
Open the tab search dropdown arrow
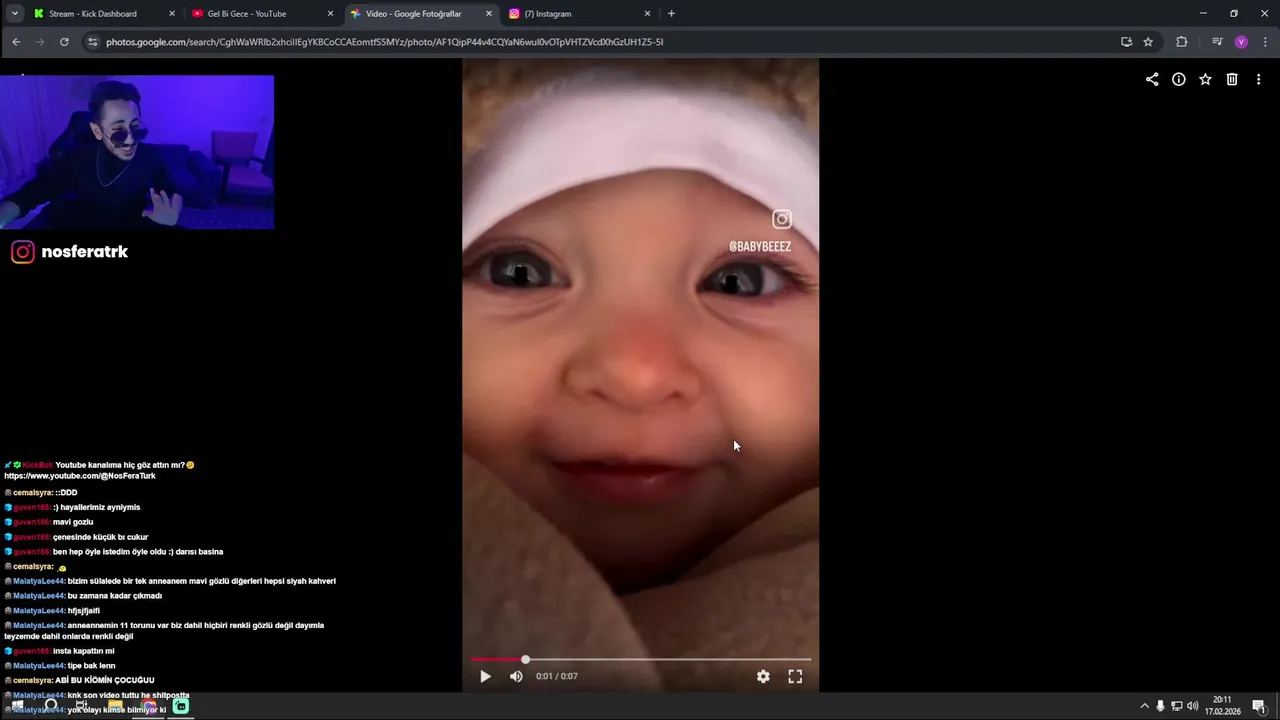coord(14,14)
